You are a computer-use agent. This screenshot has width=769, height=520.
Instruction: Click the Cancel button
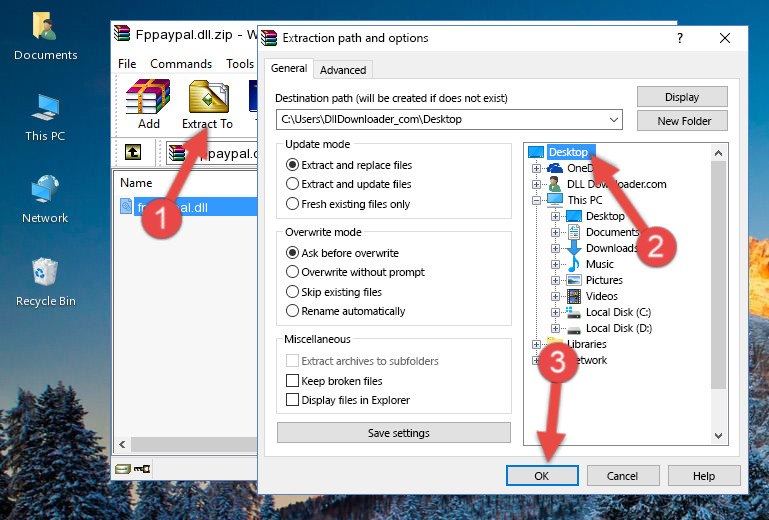[x=622, y=476]
